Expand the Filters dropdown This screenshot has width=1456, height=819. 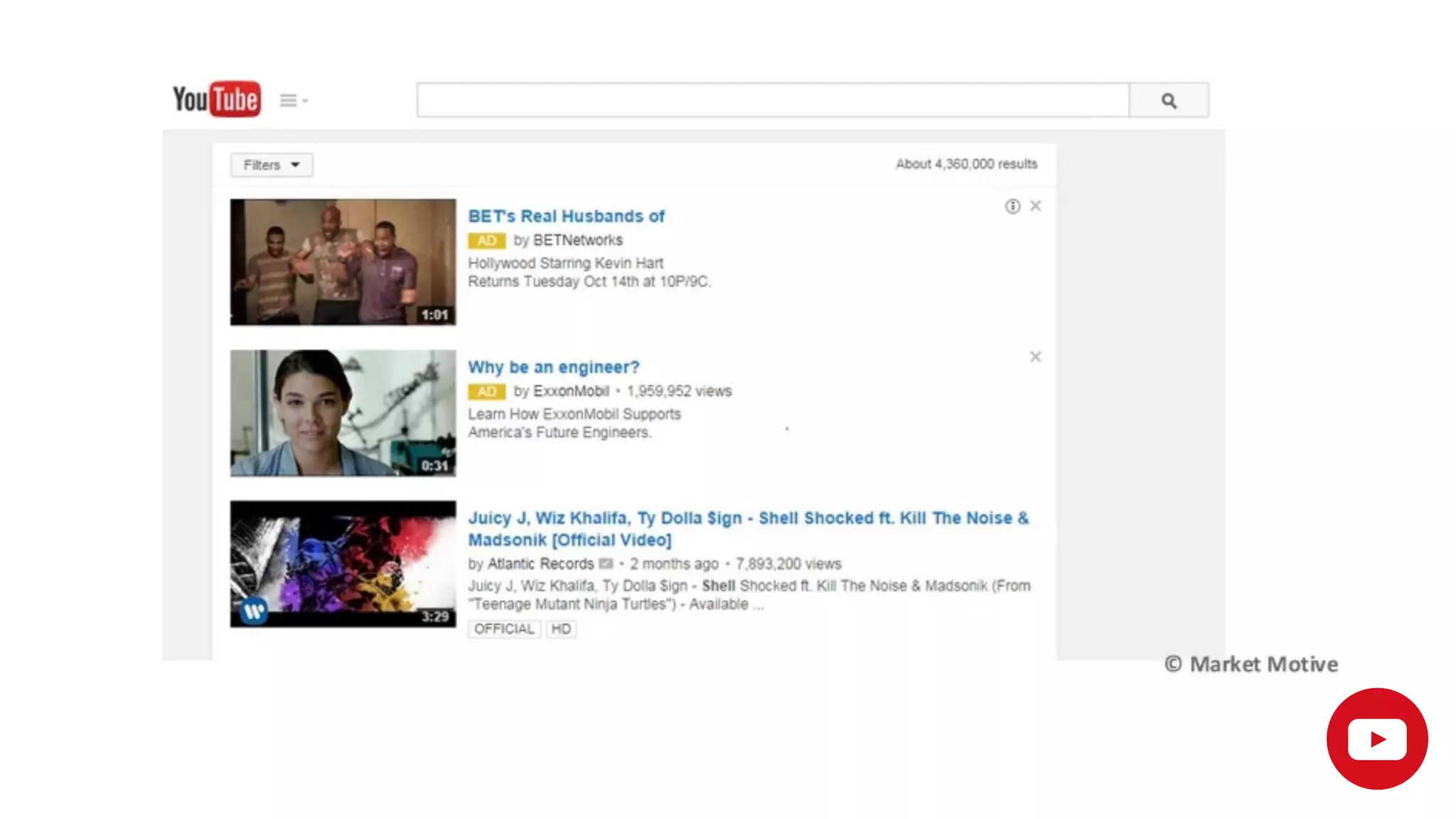coord(272,165)
